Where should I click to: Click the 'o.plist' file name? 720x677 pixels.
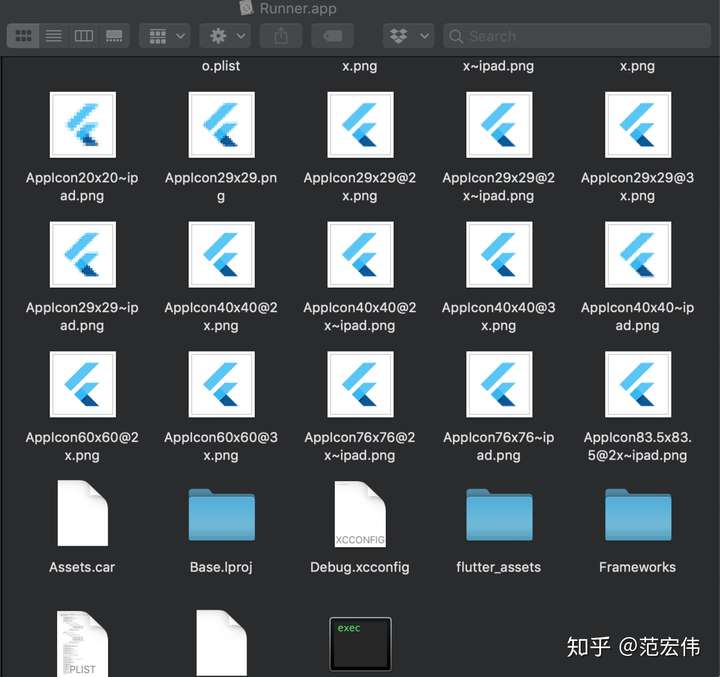[x=221, y=66]
